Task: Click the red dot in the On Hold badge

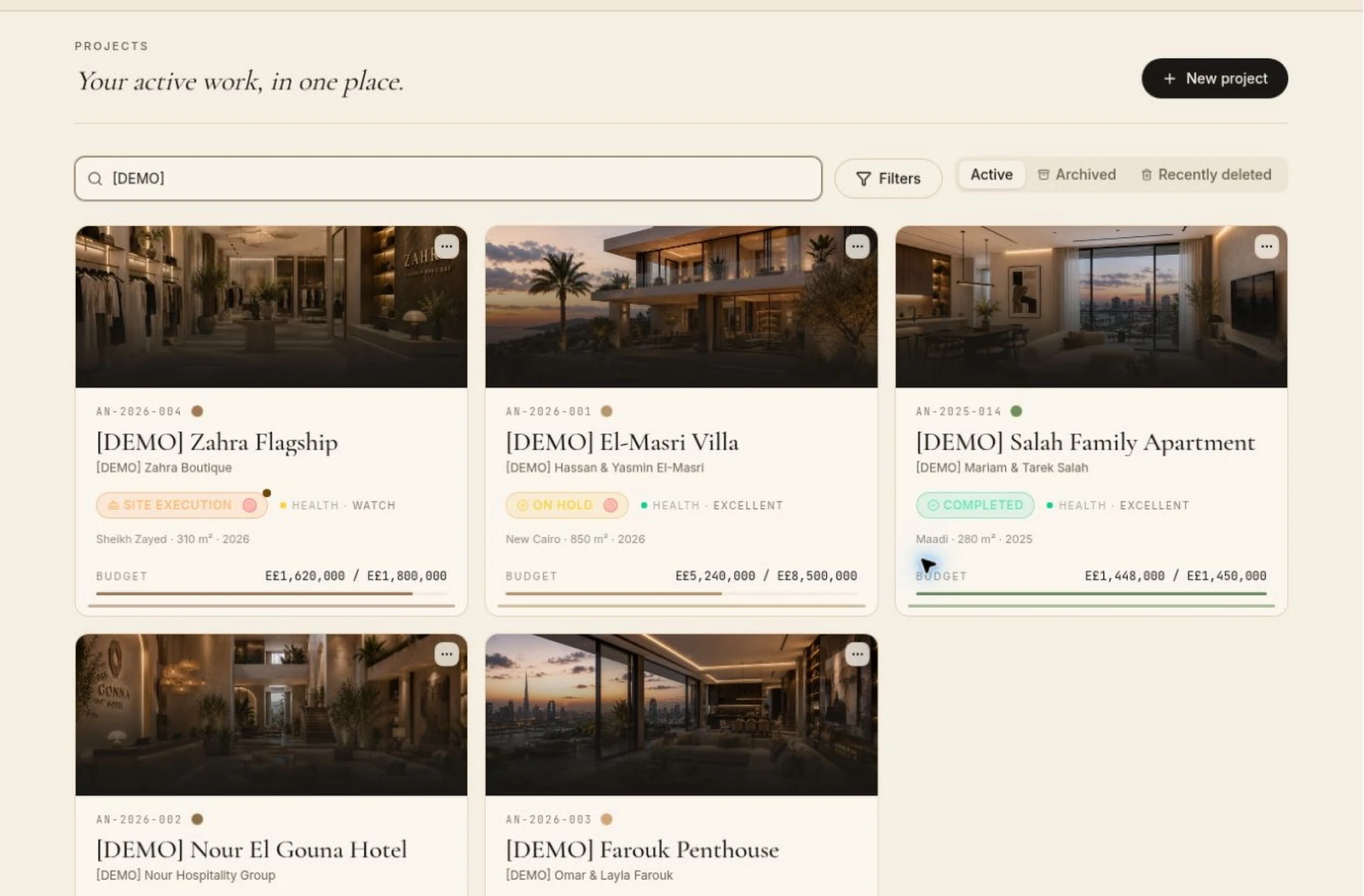Action: pos(610,505)
